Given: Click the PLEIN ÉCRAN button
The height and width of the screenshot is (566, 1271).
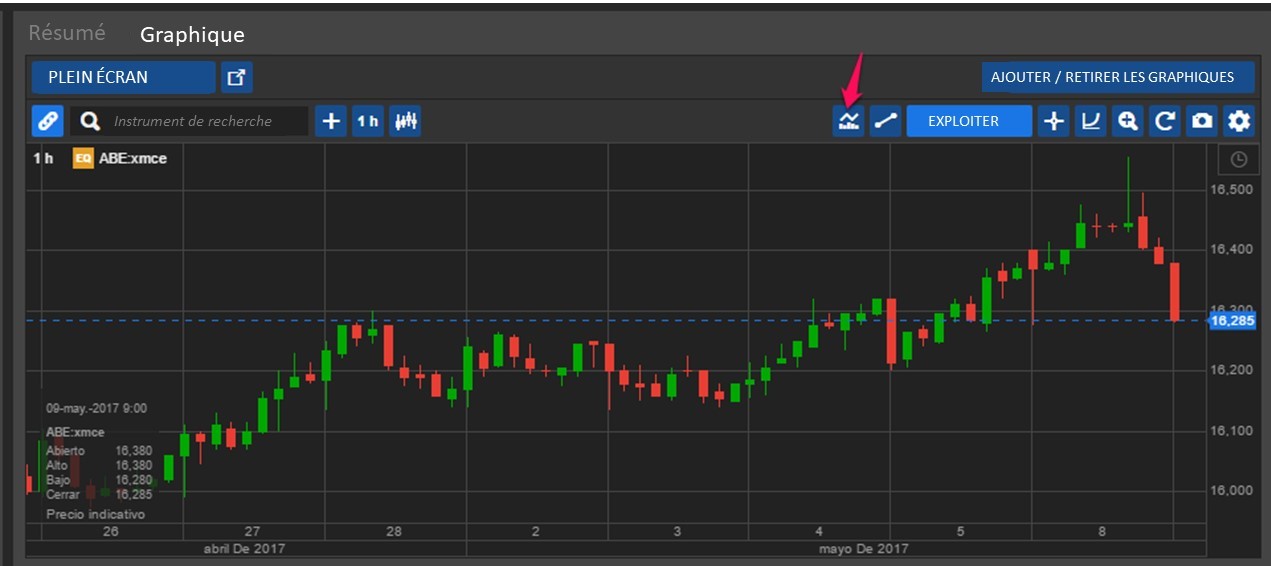Looking at the screenshot, I should 123,77.
